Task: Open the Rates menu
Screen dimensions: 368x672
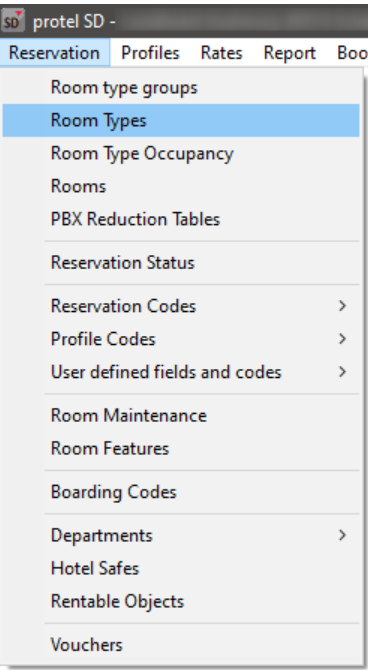Action: point(221,53)
